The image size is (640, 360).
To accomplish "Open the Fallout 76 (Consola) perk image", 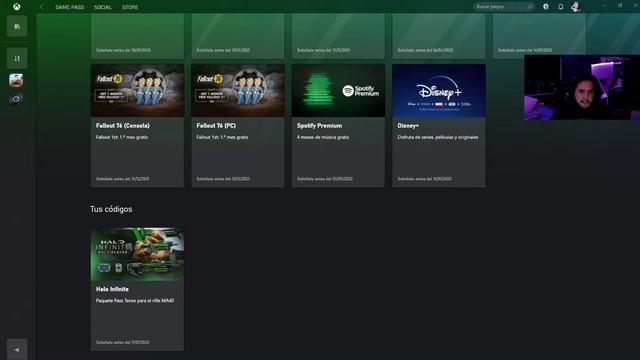I will [137, 91].
